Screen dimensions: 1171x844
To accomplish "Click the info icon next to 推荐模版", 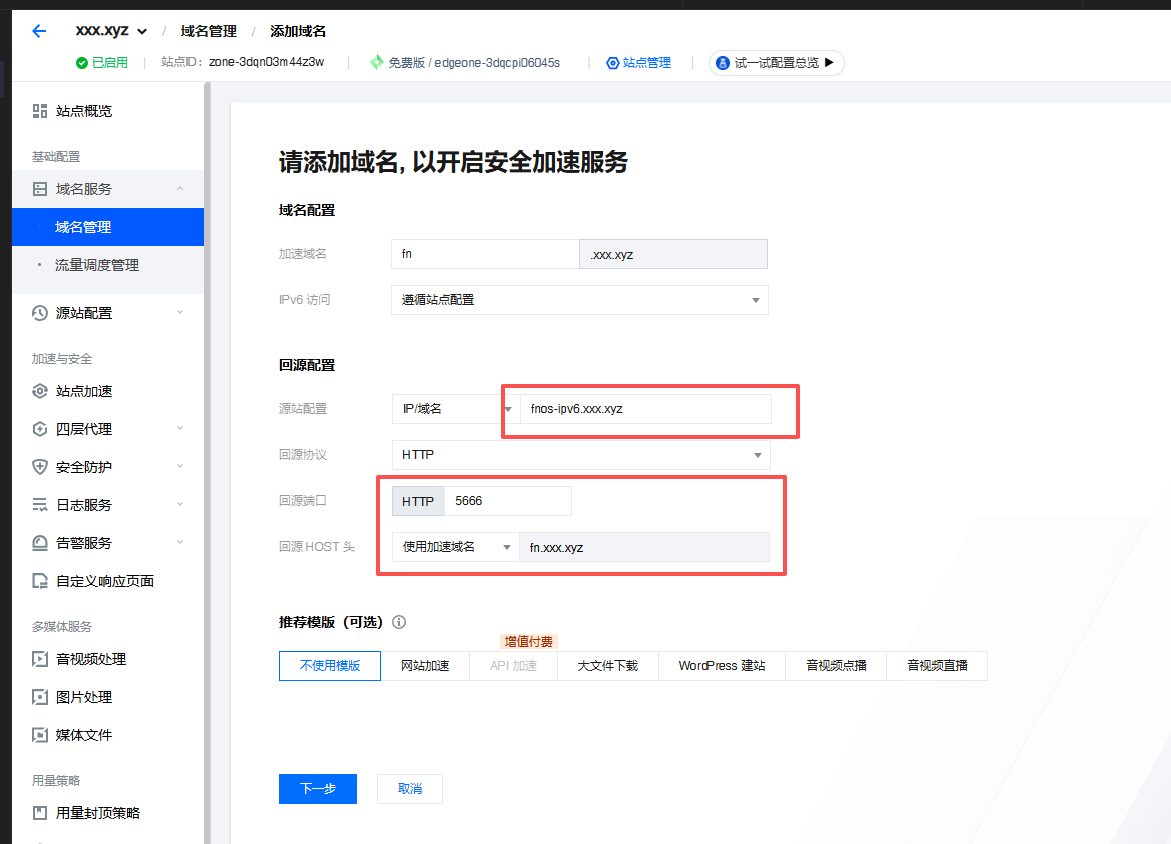I will click(400, 622).
